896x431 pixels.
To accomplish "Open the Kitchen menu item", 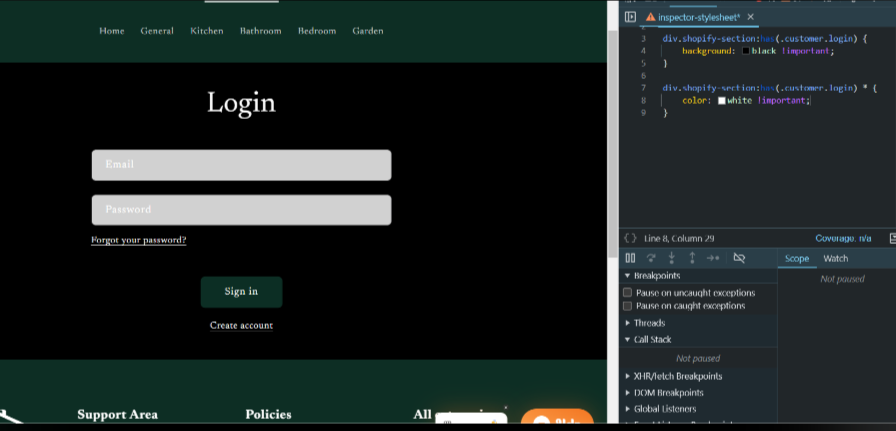I will [207, 31].
